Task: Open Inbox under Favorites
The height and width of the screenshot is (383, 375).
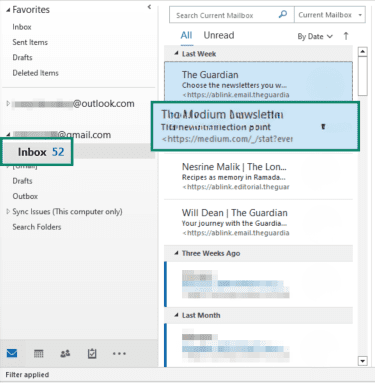Action: coord(22,27)
